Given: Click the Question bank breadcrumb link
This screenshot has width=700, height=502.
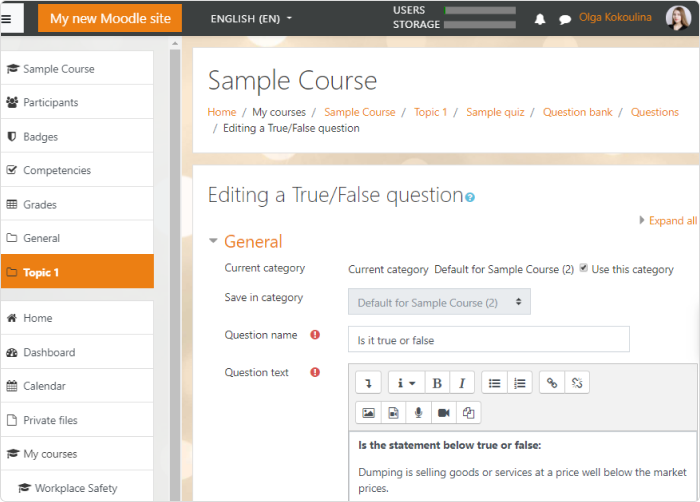Looking at the screenshot, I should coord(577,112).
